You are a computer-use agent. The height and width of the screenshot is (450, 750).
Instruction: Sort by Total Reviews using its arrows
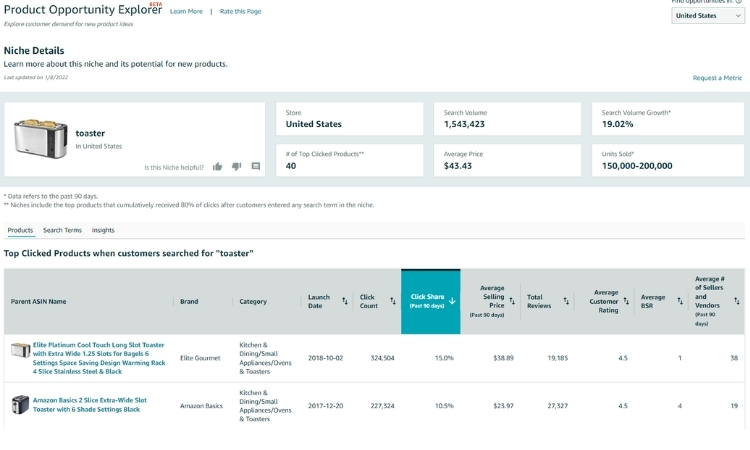pos(566,301)
